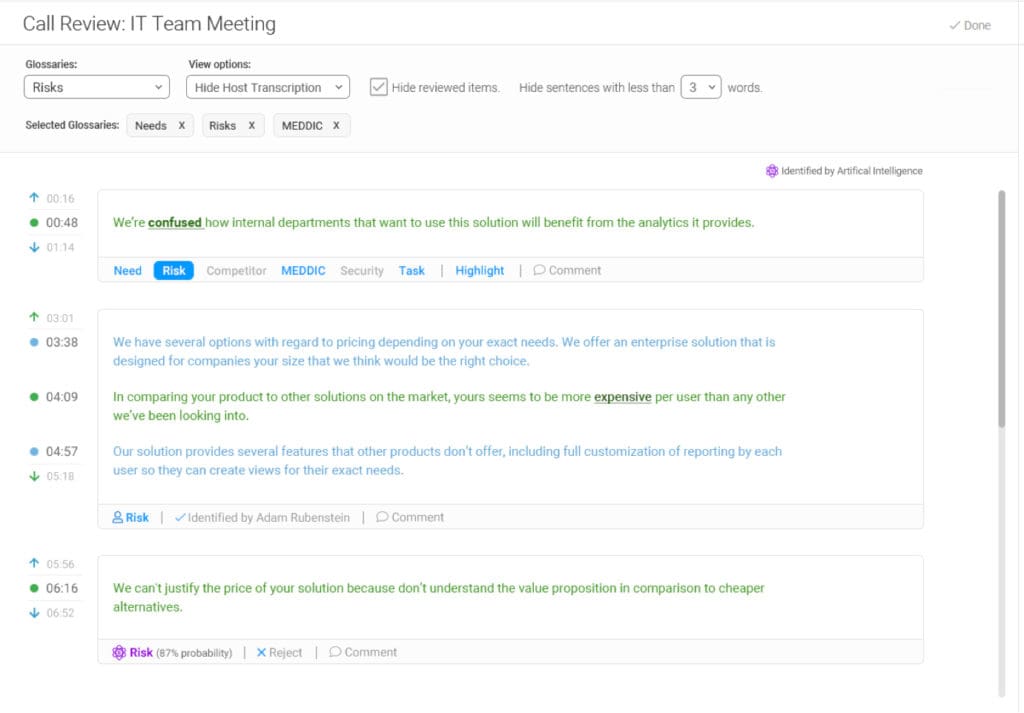Toggle the Risk tag on the first transcript
The width and height of the screenshot is (1024, 713).
click(x=172, y=270)
